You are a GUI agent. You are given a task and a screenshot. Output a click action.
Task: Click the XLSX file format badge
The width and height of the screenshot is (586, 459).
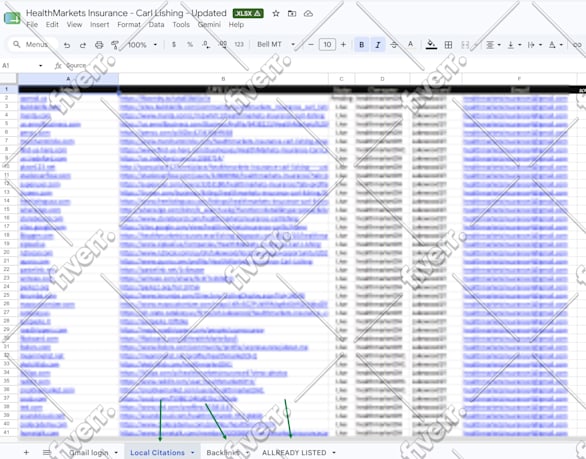click(248, 13)
